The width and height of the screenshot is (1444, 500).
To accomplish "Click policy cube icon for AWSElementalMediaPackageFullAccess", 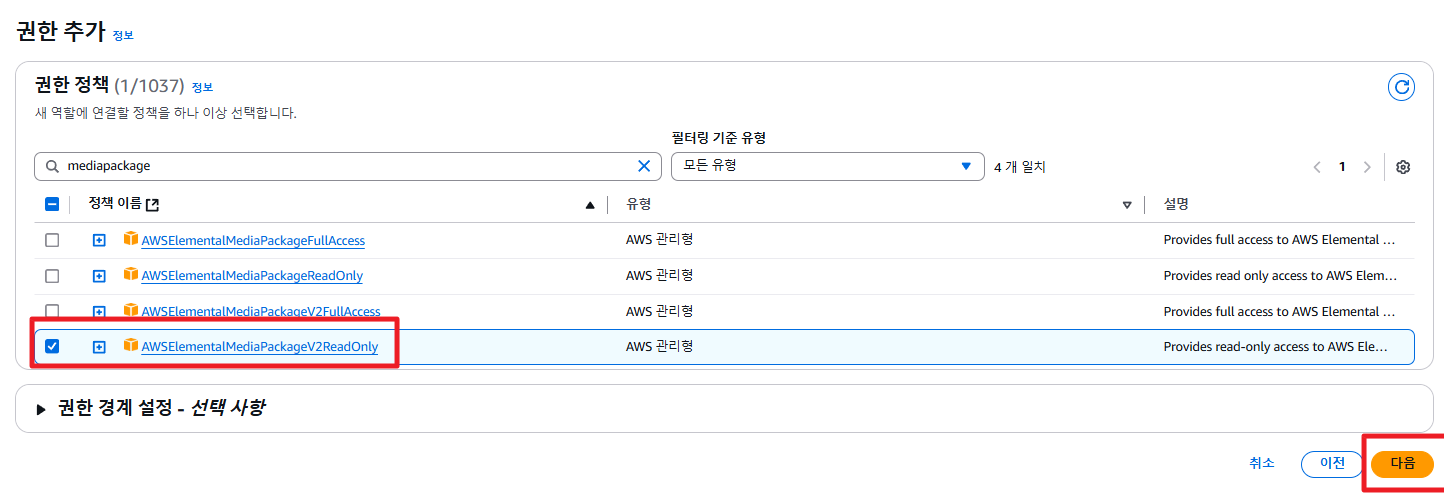I will (130, 239).
